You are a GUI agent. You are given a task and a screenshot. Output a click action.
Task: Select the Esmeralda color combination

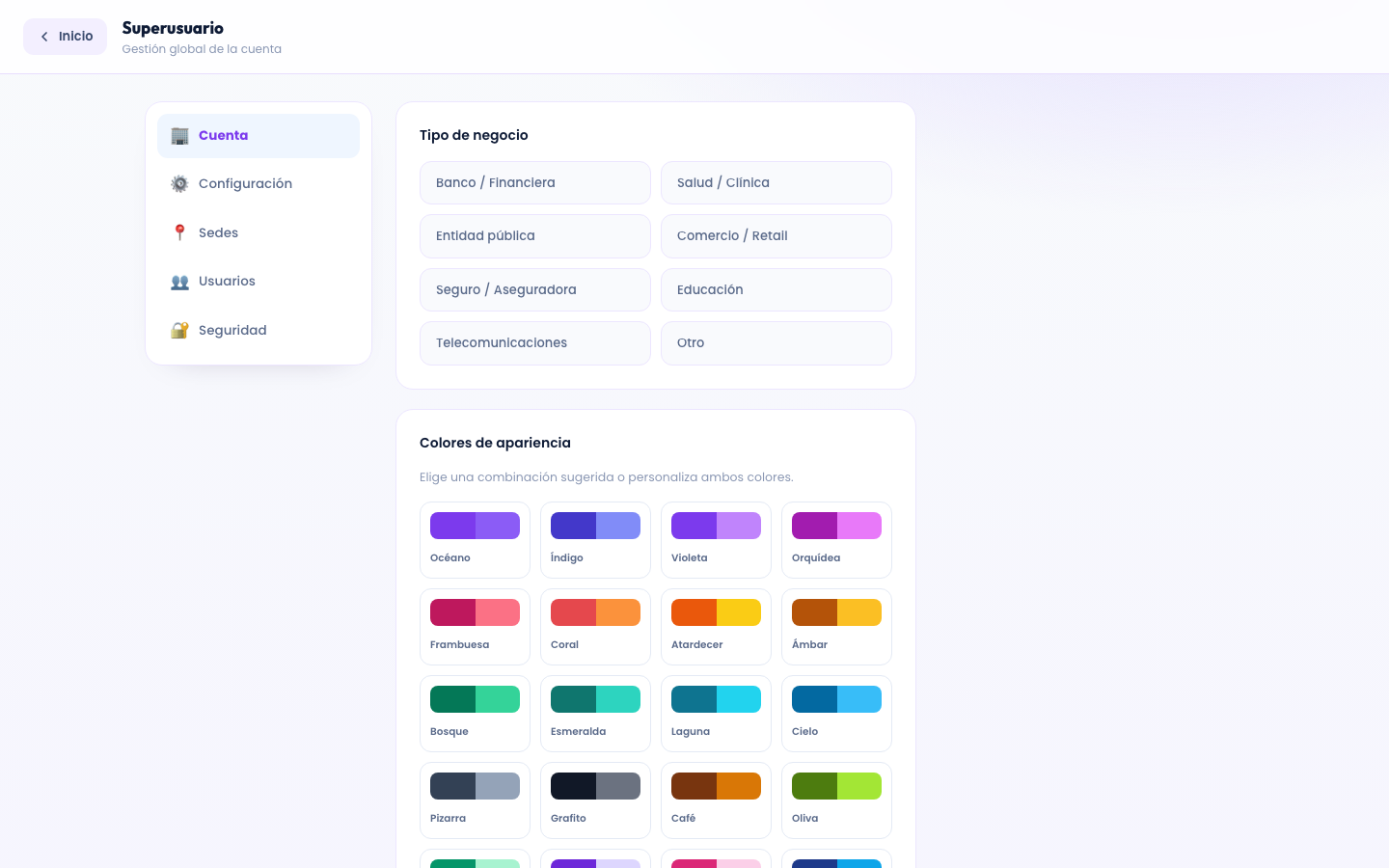point(595,714)
